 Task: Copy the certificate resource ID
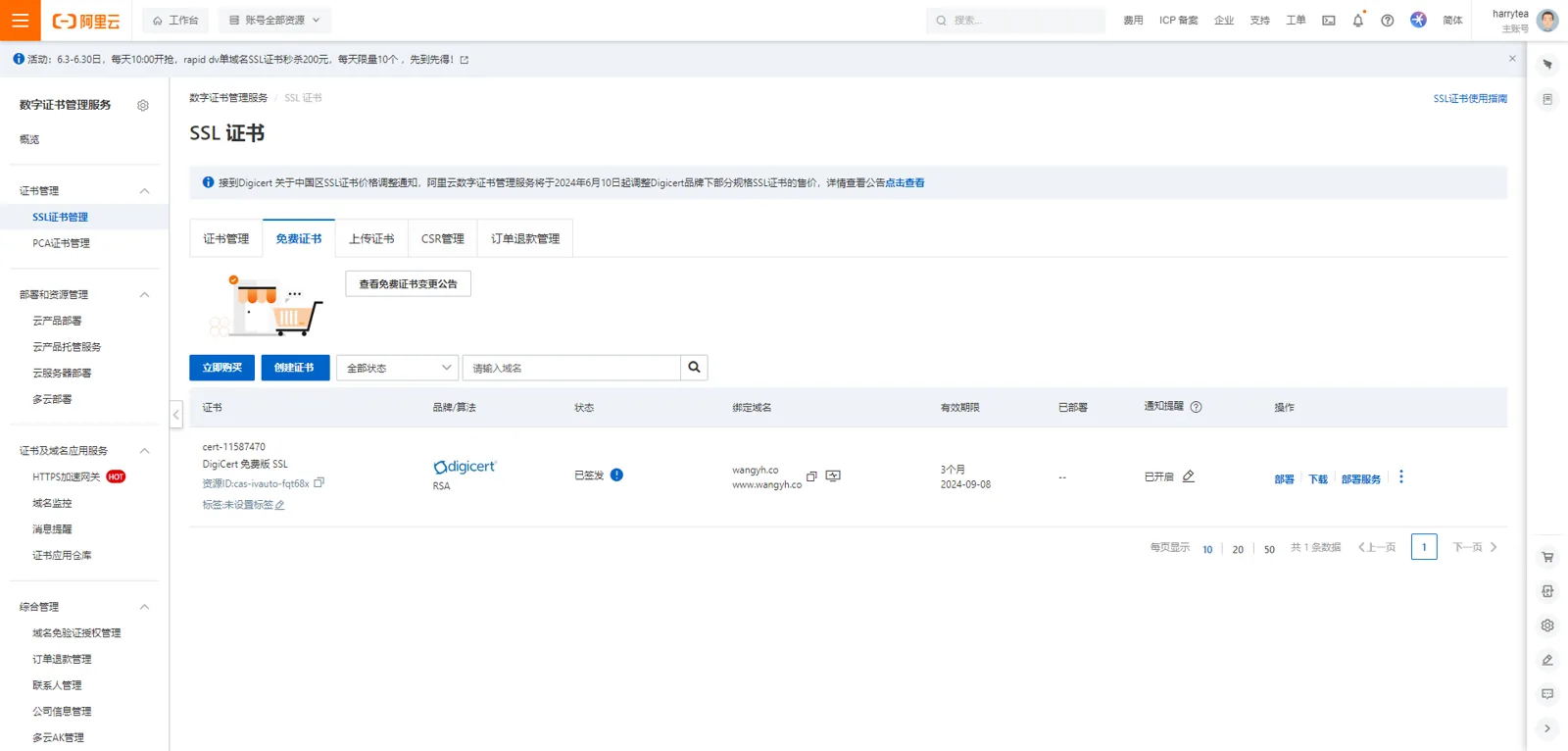point(319,483)
